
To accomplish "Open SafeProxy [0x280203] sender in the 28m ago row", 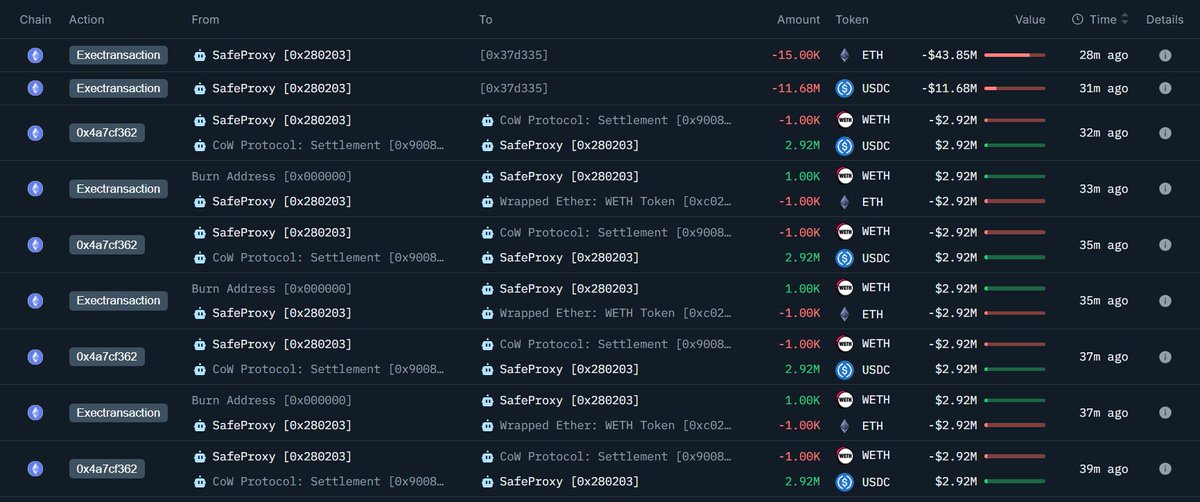I will (282, 55).
